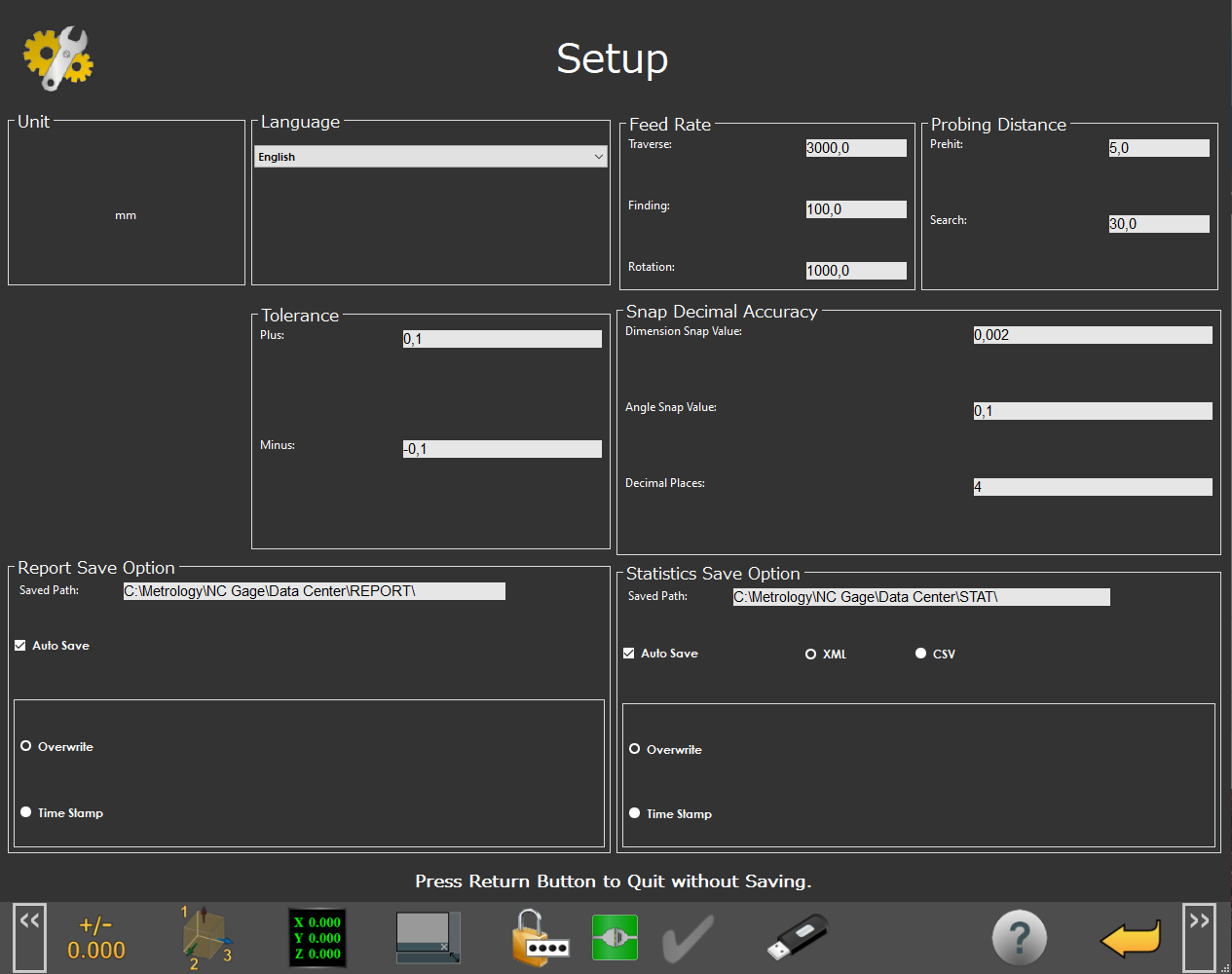The image size is (1232, 974).
Task: Click the 3D axis cube icon
Action: 206,938
